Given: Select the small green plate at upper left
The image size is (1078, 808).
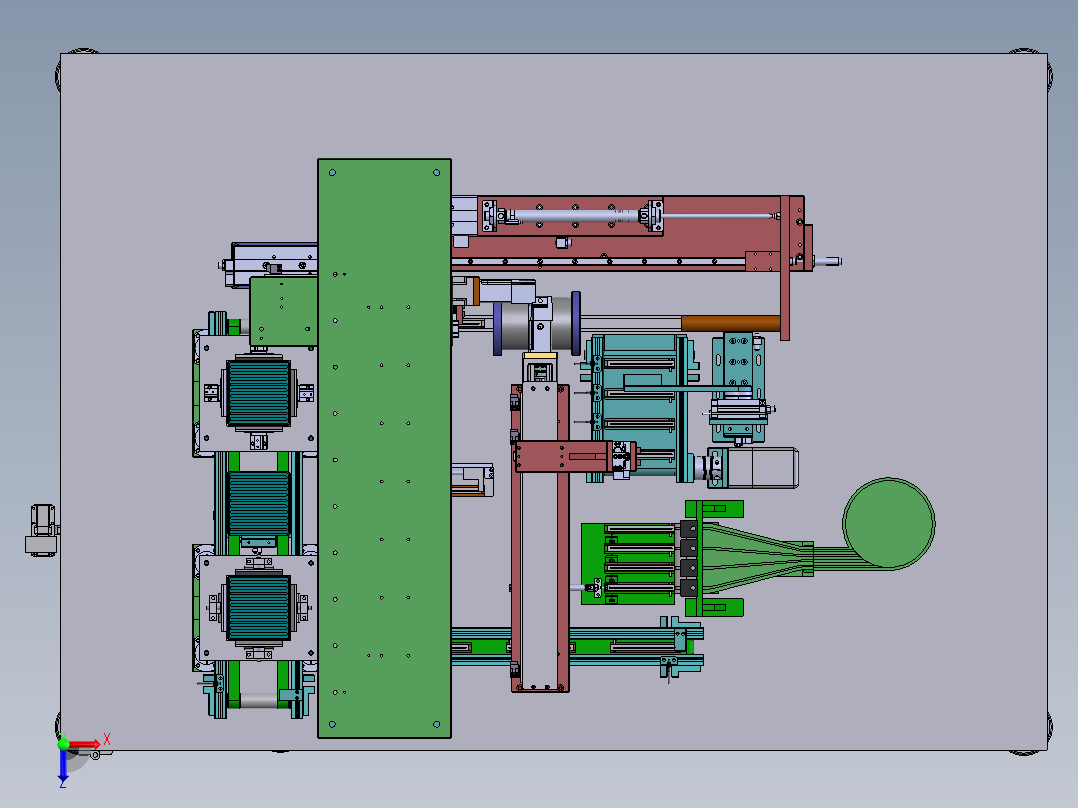Looking at the screenshot, I should click(x=283, y=312).
